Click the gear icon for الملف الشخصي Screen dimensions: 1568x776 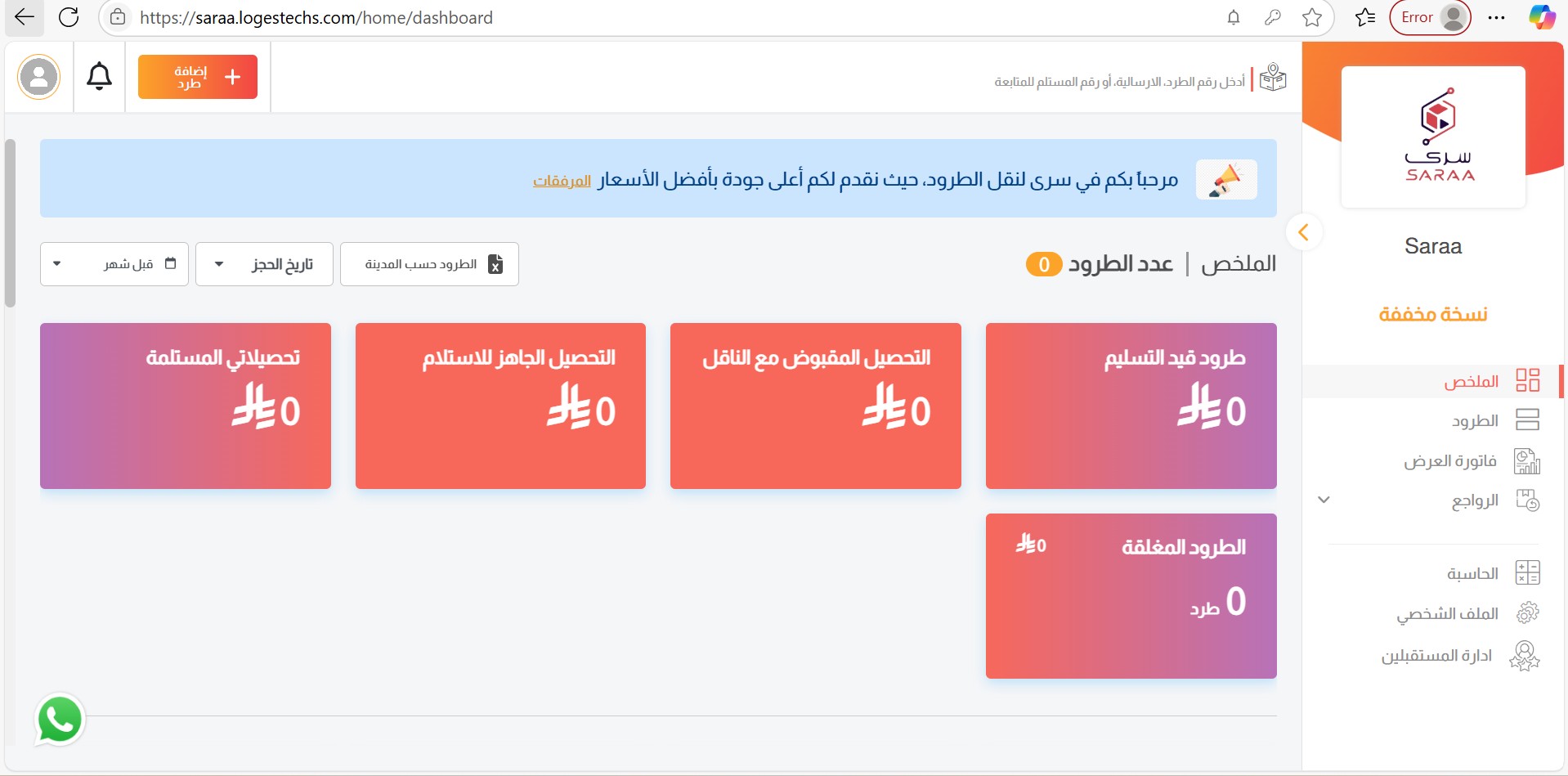(1526, 613)
